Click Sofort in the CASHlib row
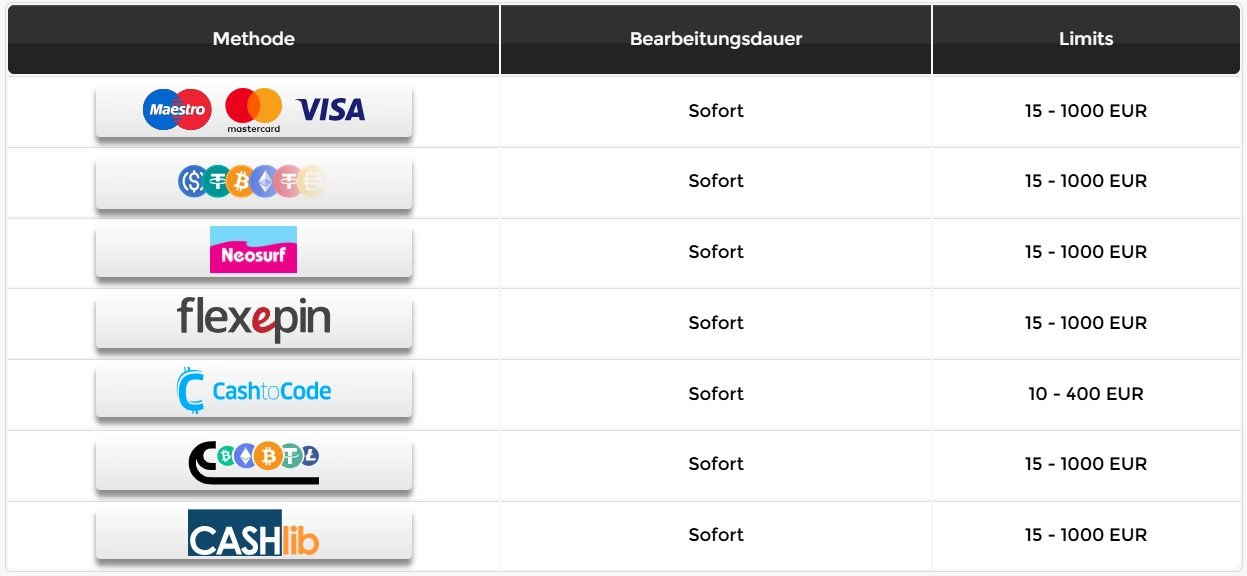 [716, 535]
